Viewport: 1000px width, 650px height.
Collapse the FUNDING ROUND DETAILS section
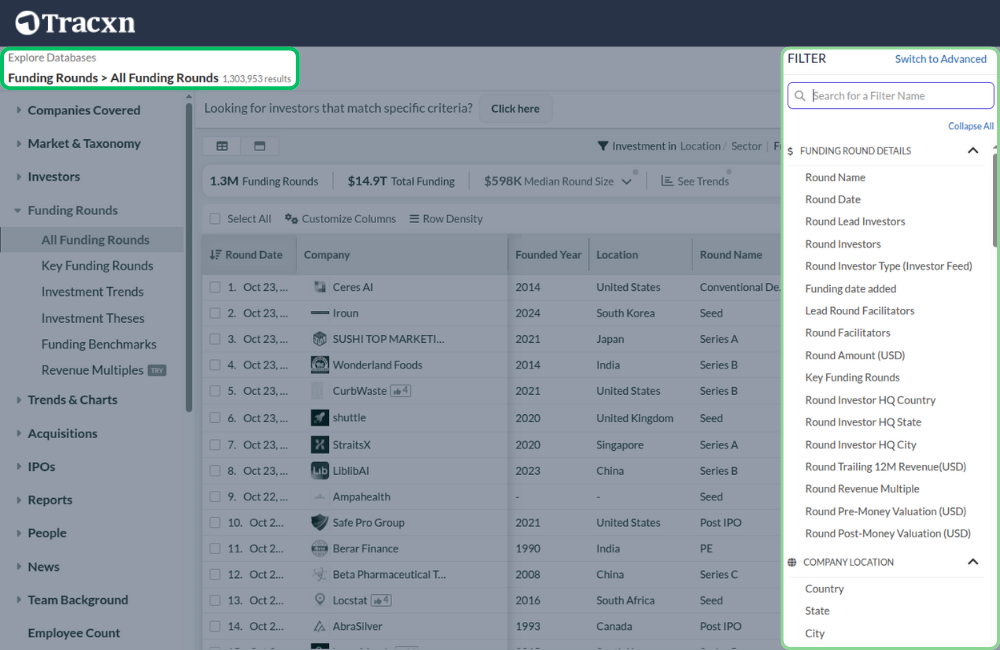point(971,150)
